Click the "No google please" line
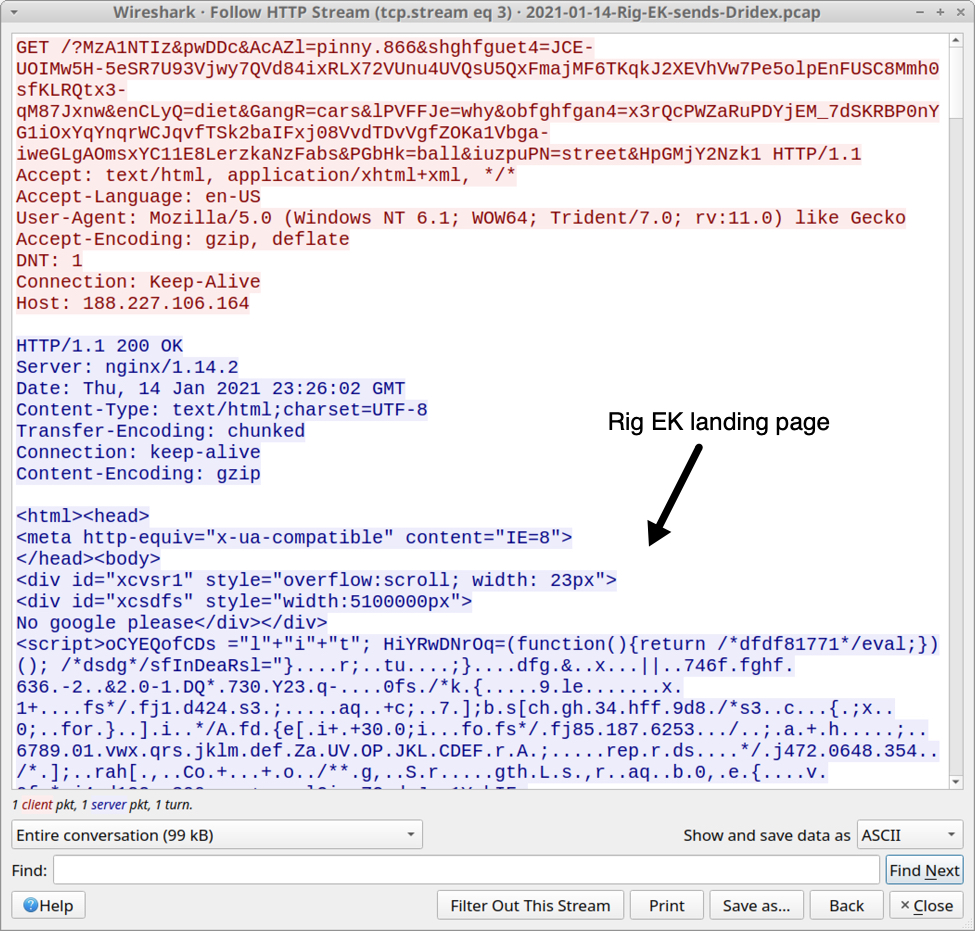This screenshot has height=931, width=975. (172, 623)
